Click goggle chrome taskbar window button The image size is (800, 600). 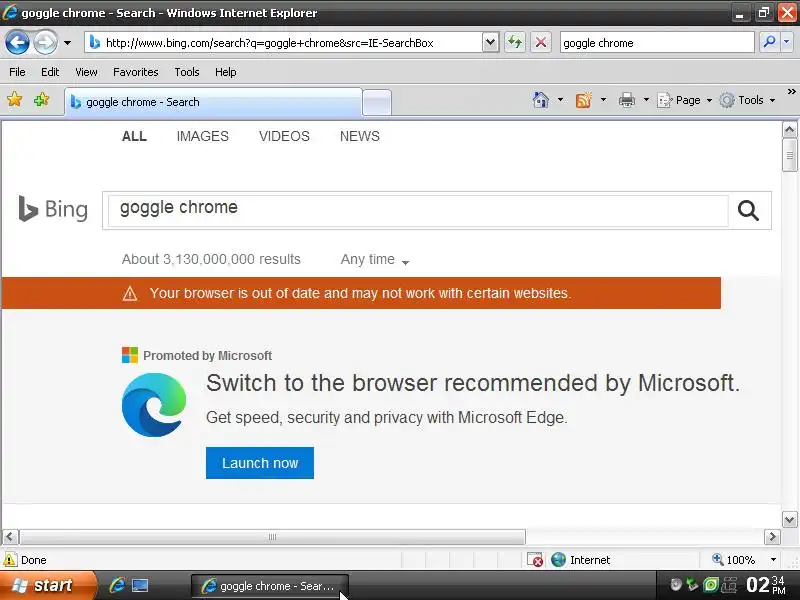[269, 586]
